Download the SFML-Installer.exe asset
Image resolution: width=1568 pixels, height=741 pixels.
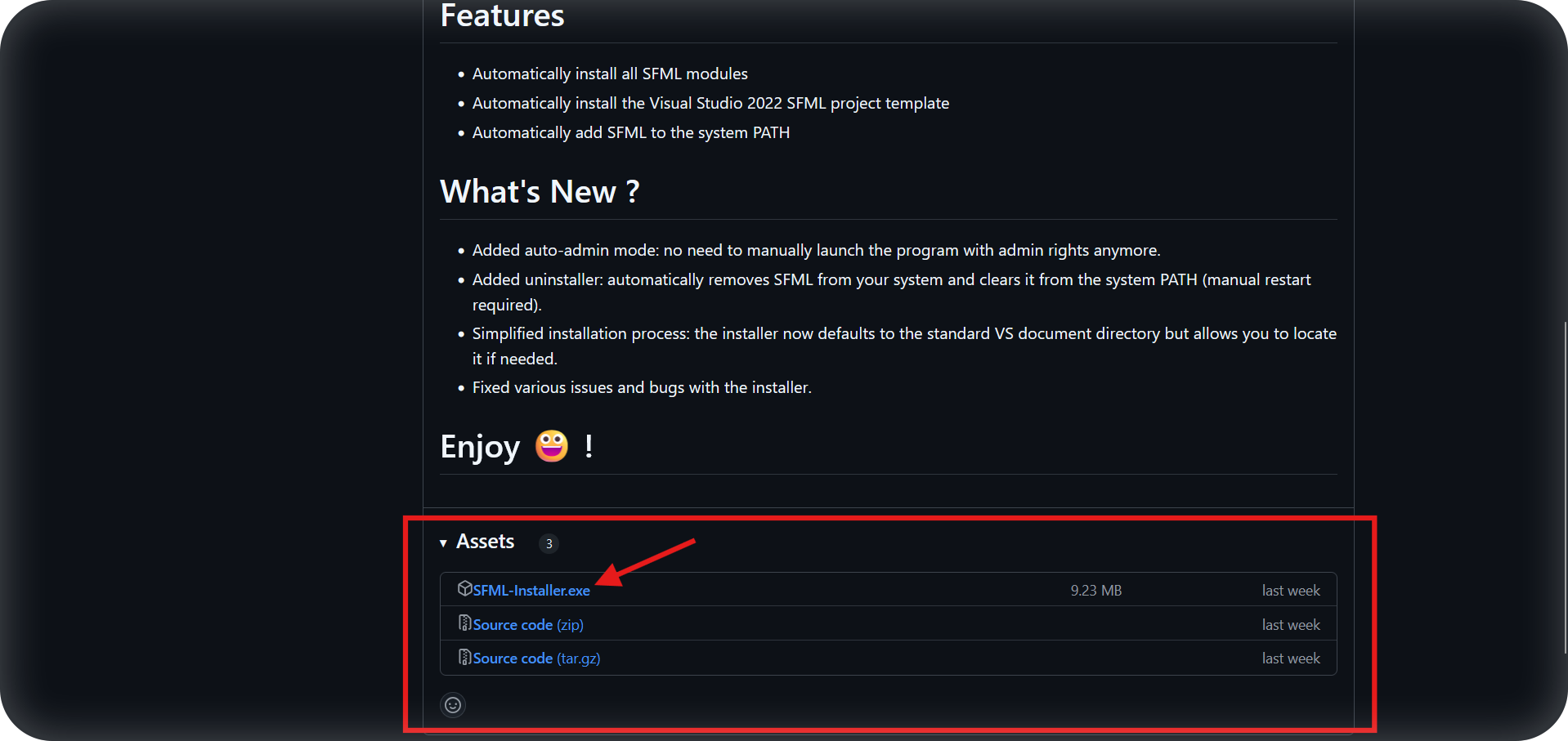(531, 591)
